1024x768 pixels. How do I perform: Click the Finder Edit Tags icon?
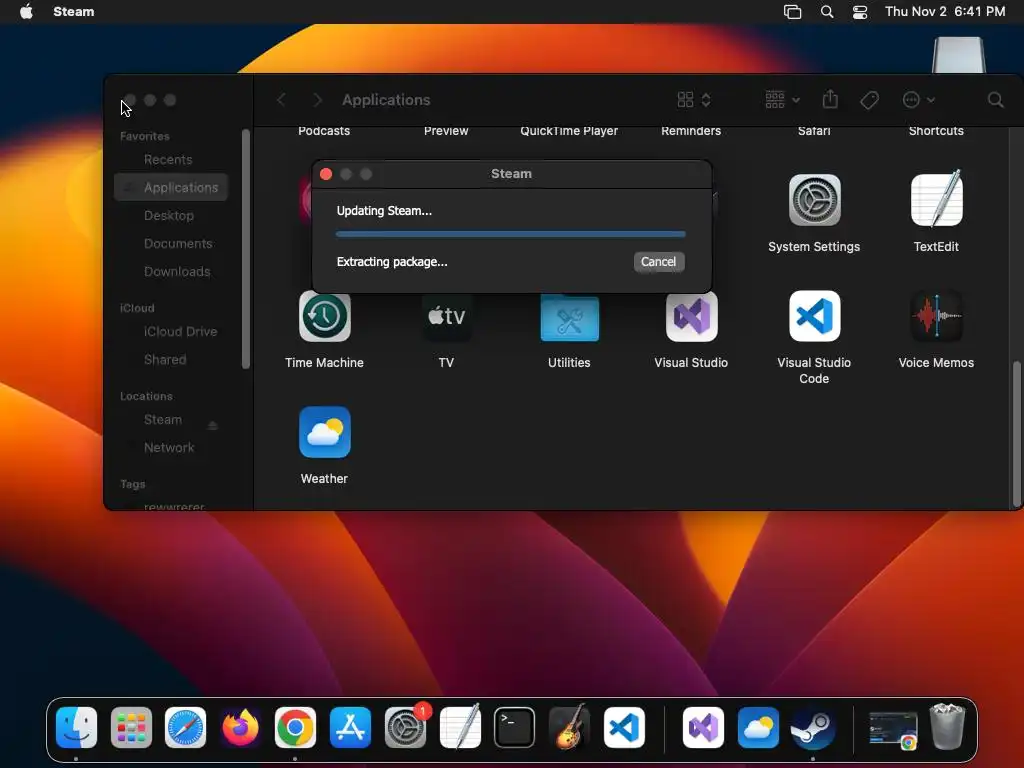click(x=869, y=100)
